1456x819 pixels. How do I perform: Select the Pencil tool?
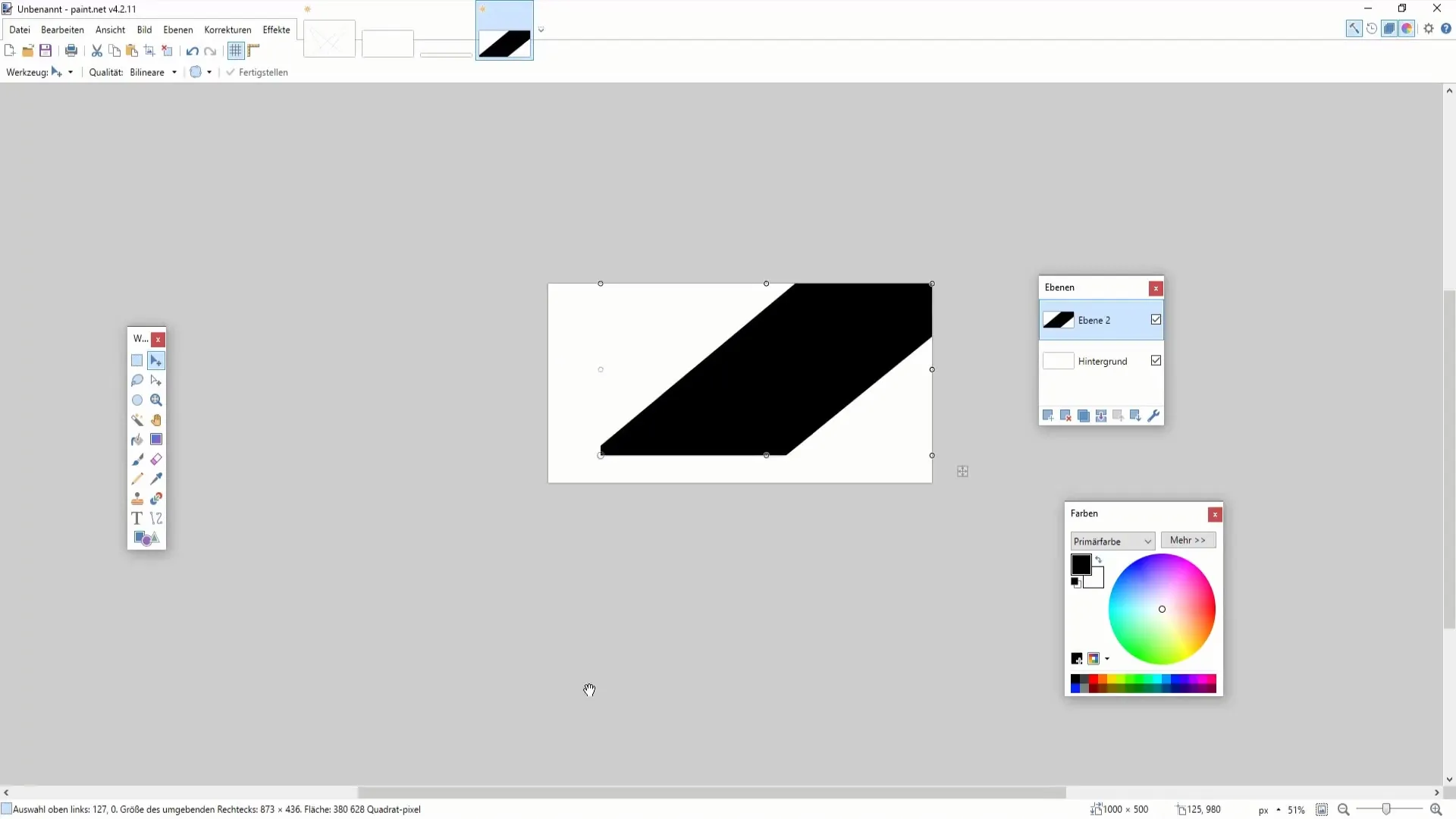coord(137,479)
